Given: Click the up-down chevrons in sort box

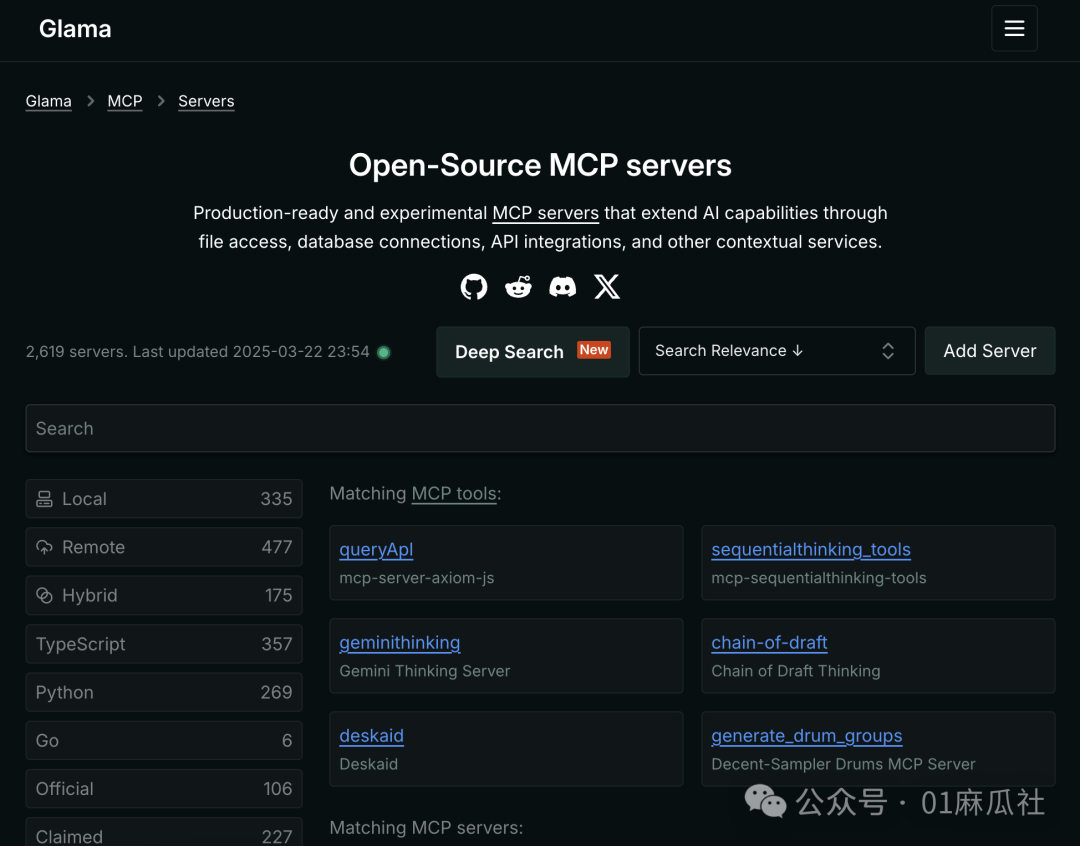Looking at the screenshot, I should click(x=888, y=351).
